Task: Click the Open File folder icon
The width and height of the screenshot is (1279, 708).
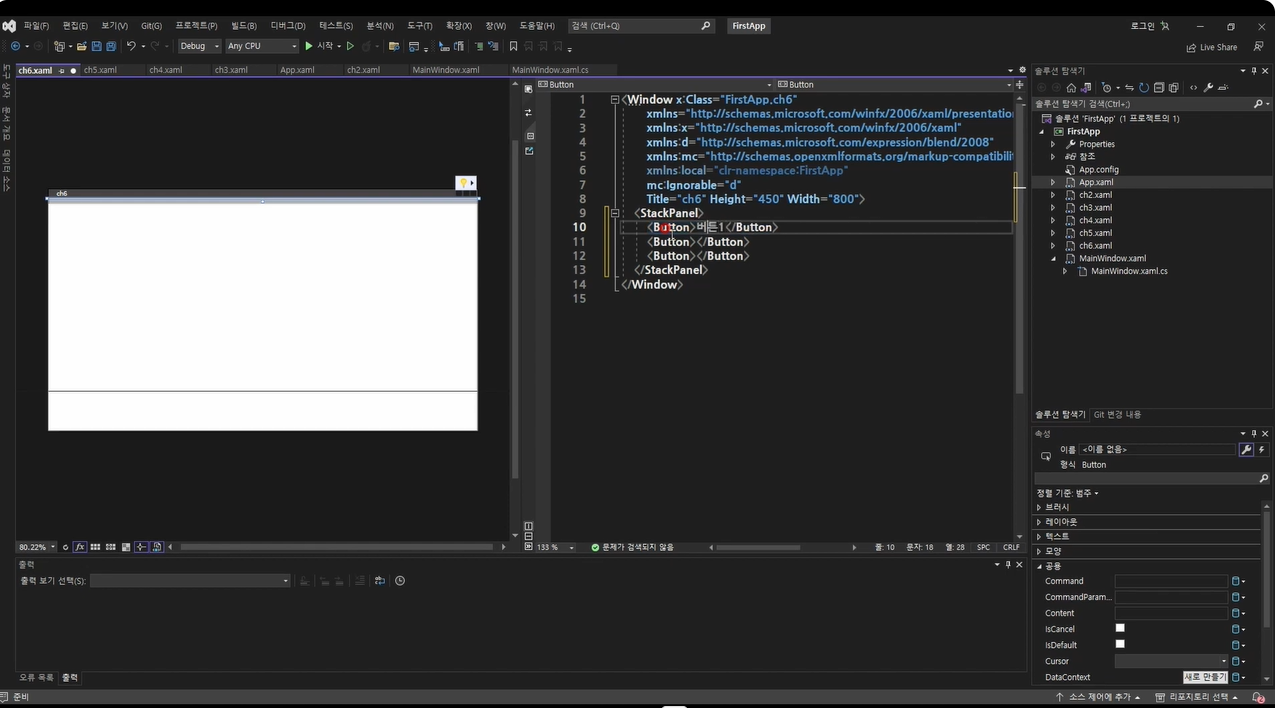Action: click(81, 46)
